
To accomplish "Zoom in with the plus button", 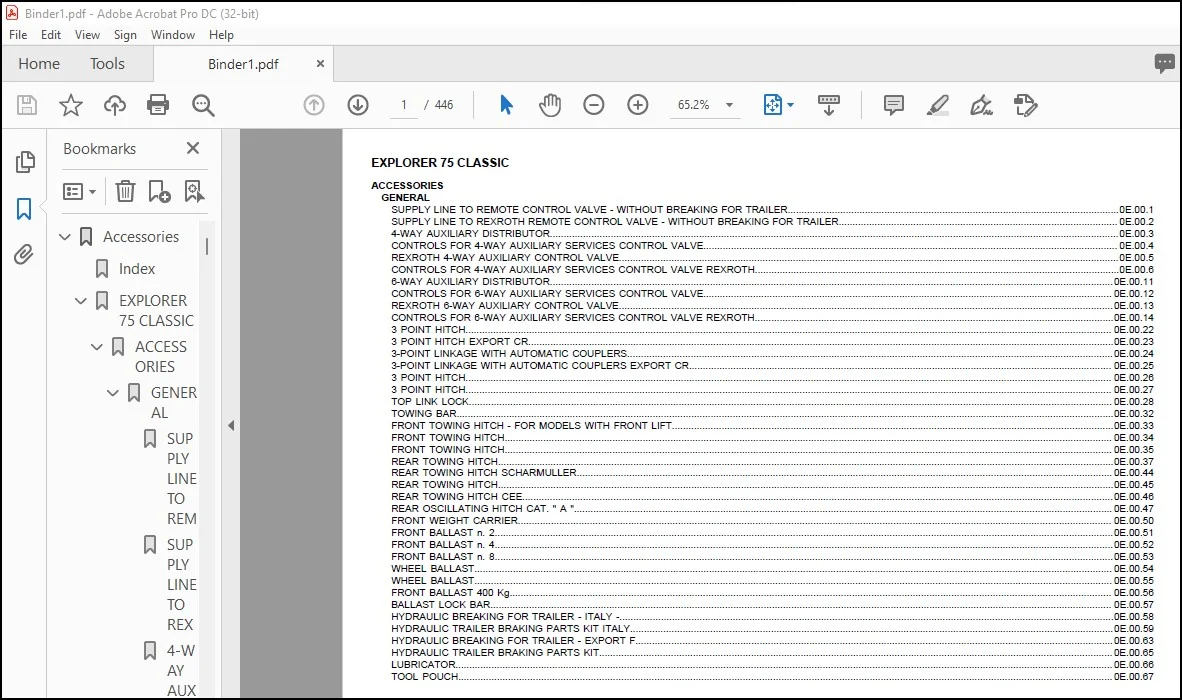I will pyautogui.click(x=638, y=105).
